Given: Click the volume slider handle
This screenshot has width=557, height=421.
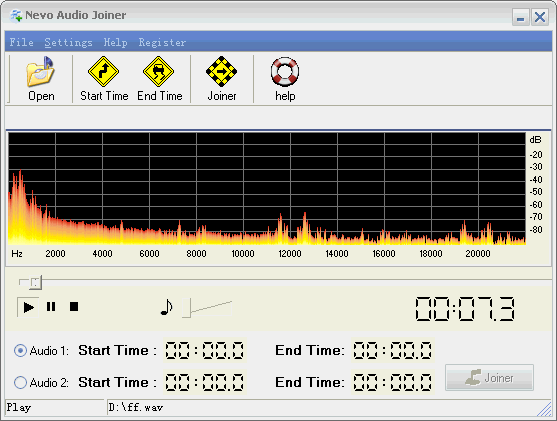Looking at the screenshot, I should pos(187,308).
